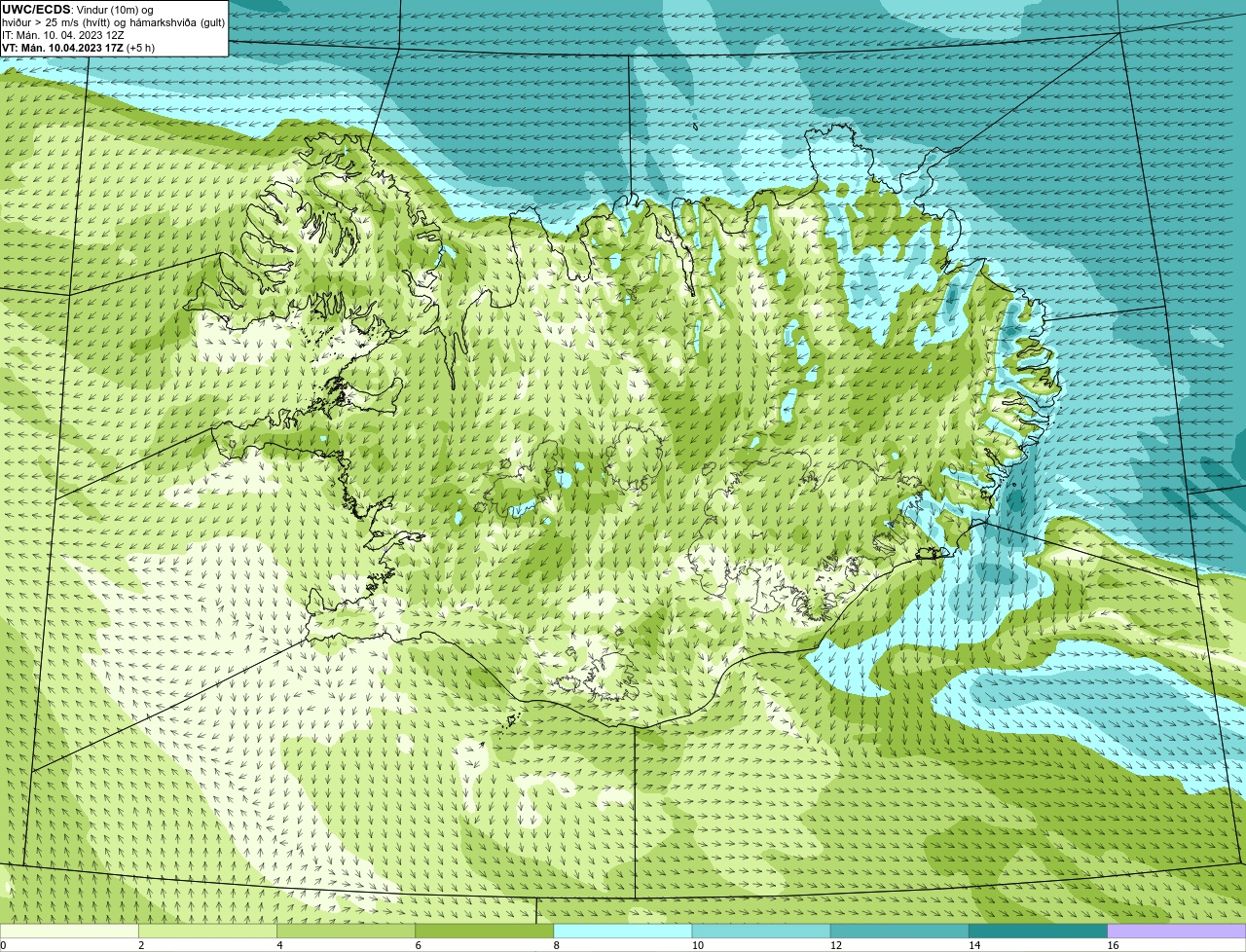This screenshot has width=1246, height=952.
Task: Click the darker green 6–8 legend swatch
Action: point(484,932)
